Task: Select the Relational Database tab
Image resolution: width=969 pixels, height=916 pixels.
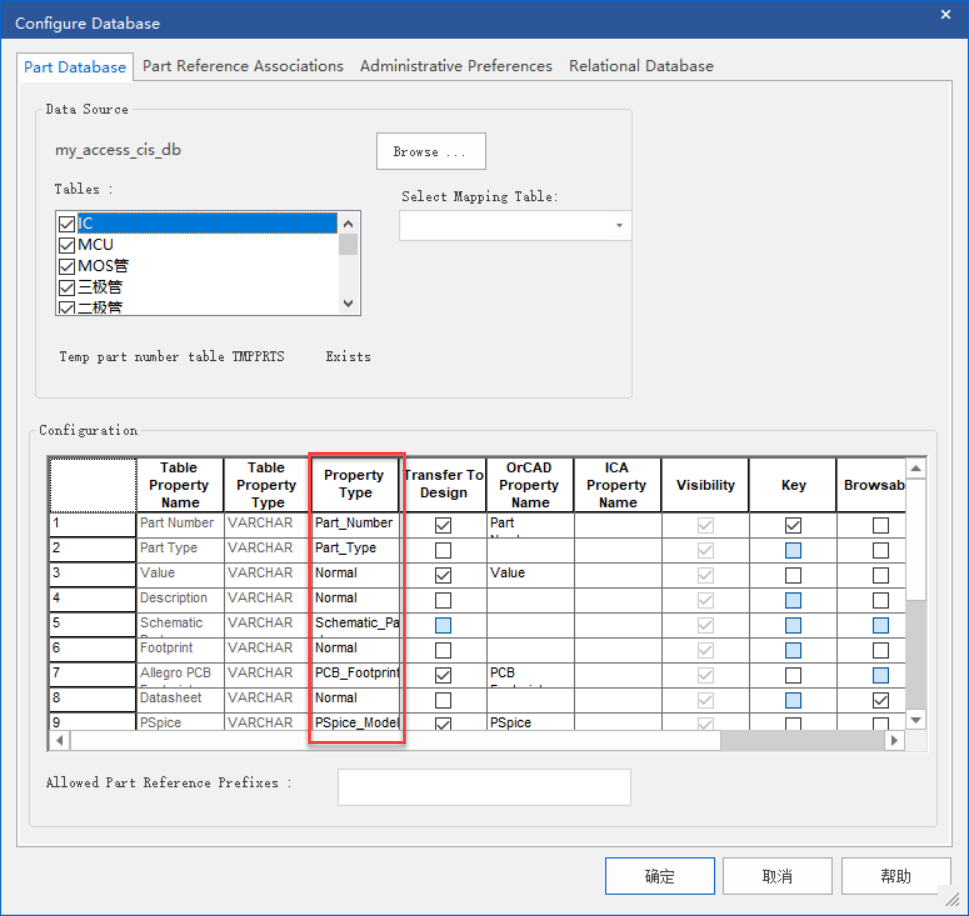Action: click(641, 66)
